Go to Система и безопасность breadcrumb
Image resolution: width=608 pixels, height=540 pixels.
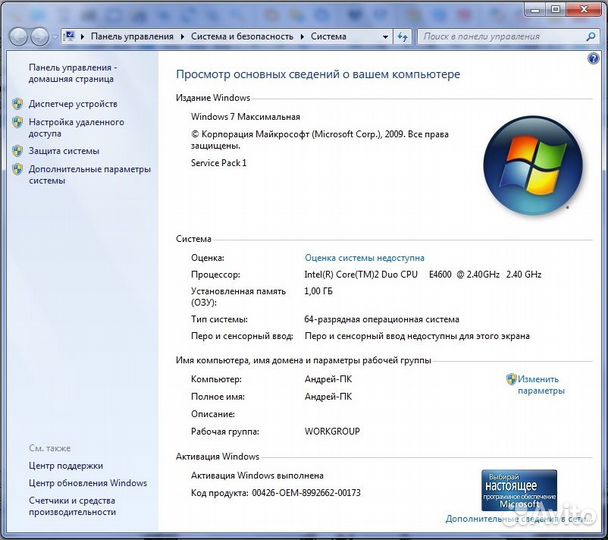tap(242, 36)
